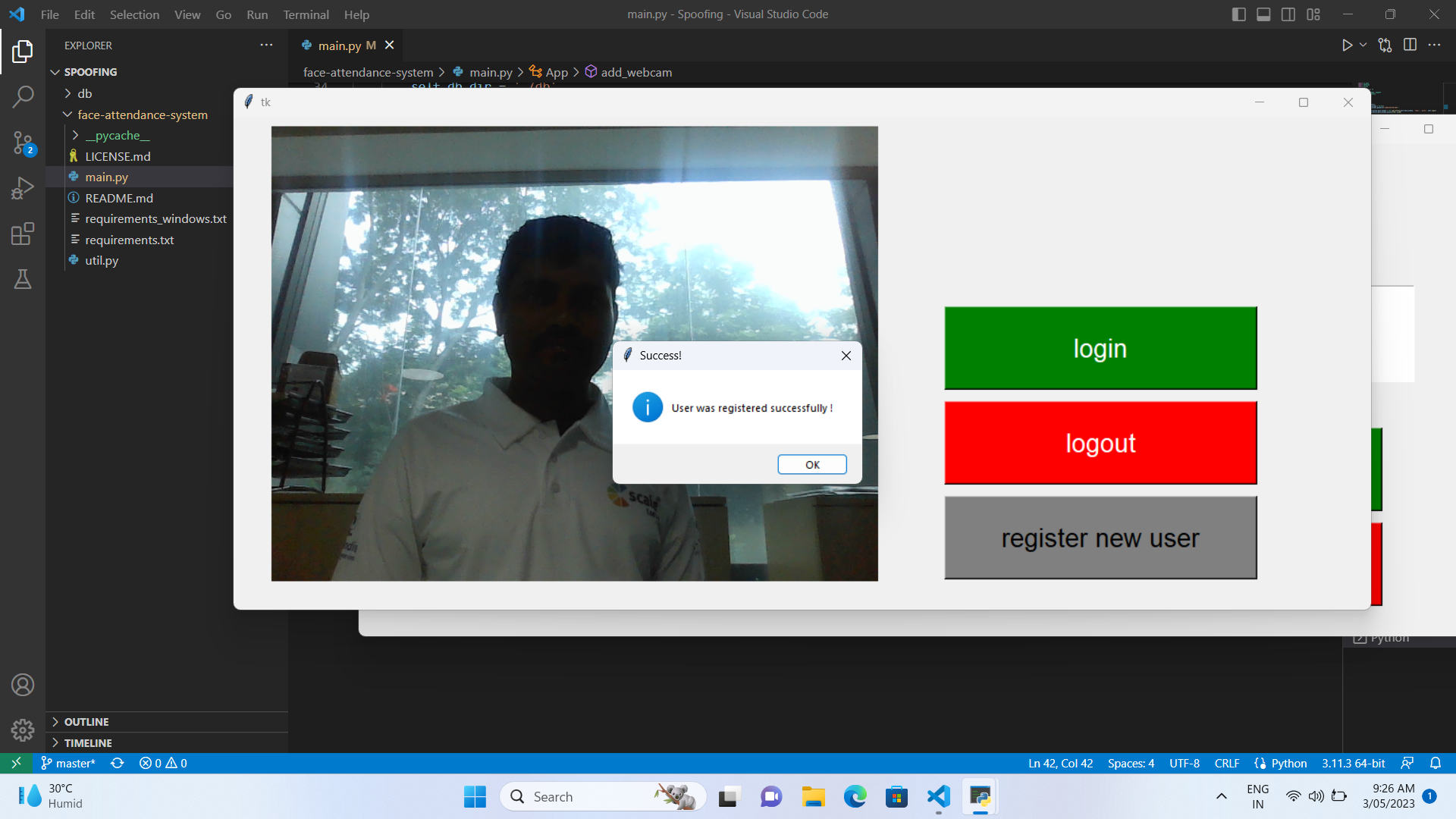Toggle the secondary sidebar visibility

pyautogui.click(x=1288, y=14)
